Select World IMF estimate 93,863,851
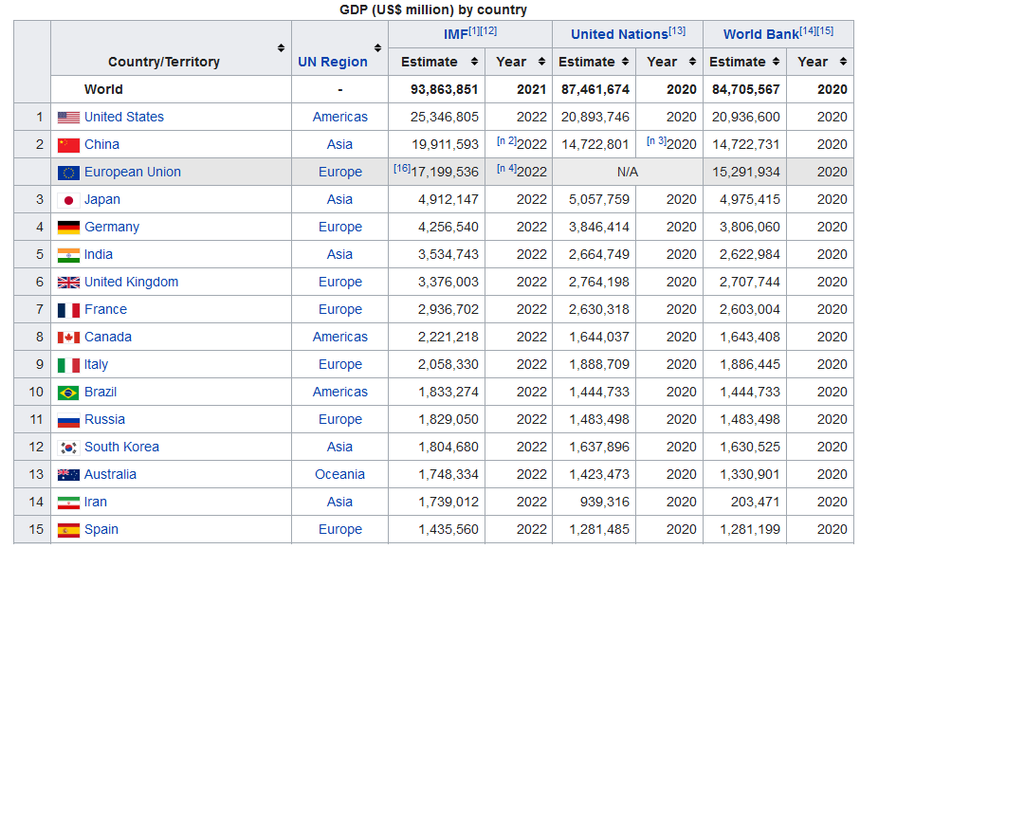The width and height of the screenshot is (1024, 831). coord(444,90)
